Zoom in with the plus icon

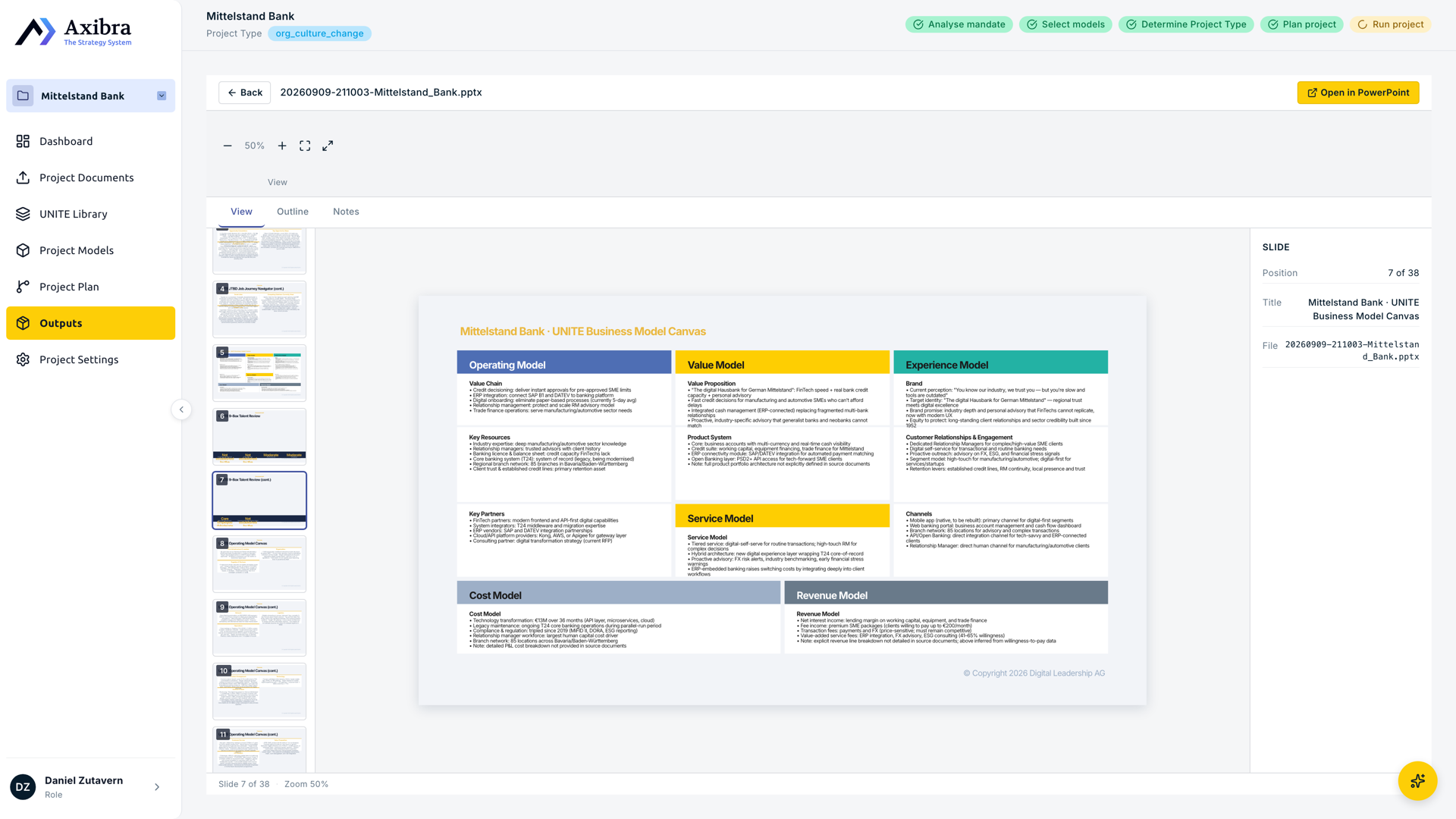pos(282,146)
